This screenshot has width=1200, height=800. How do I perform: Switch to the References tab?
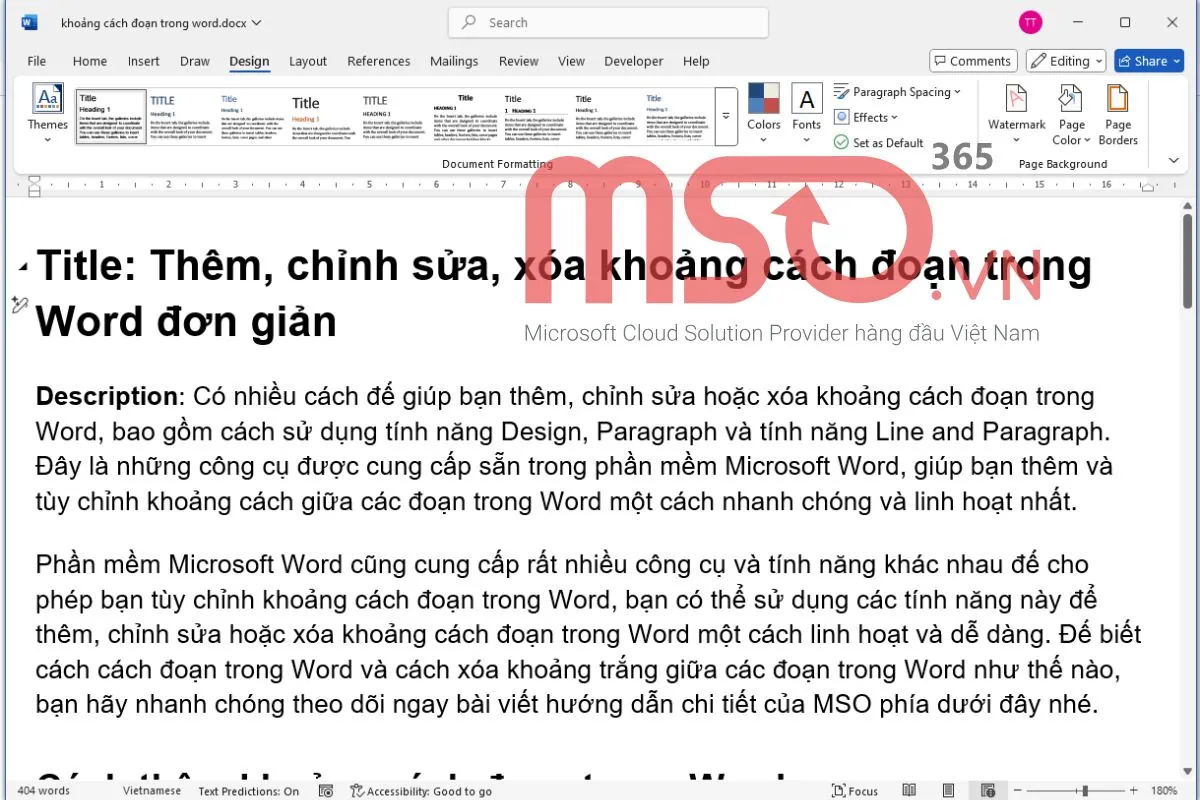pos(379,61)
